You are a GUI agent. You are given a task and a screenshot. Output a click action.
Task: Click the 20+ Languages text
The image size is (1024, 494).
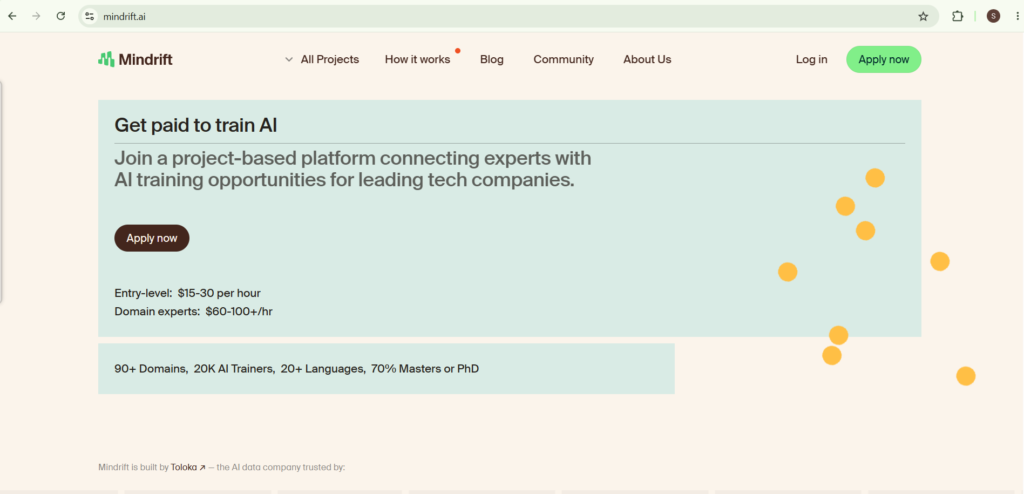click(323, 369)
